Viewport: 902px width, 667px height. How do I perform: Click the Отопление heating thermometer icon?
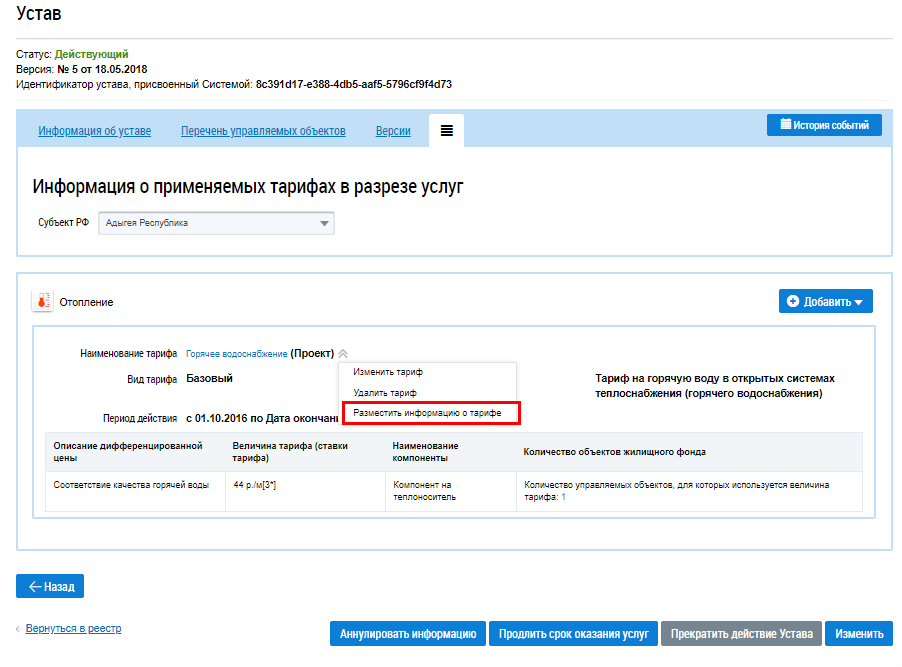(x=43, y=301)
